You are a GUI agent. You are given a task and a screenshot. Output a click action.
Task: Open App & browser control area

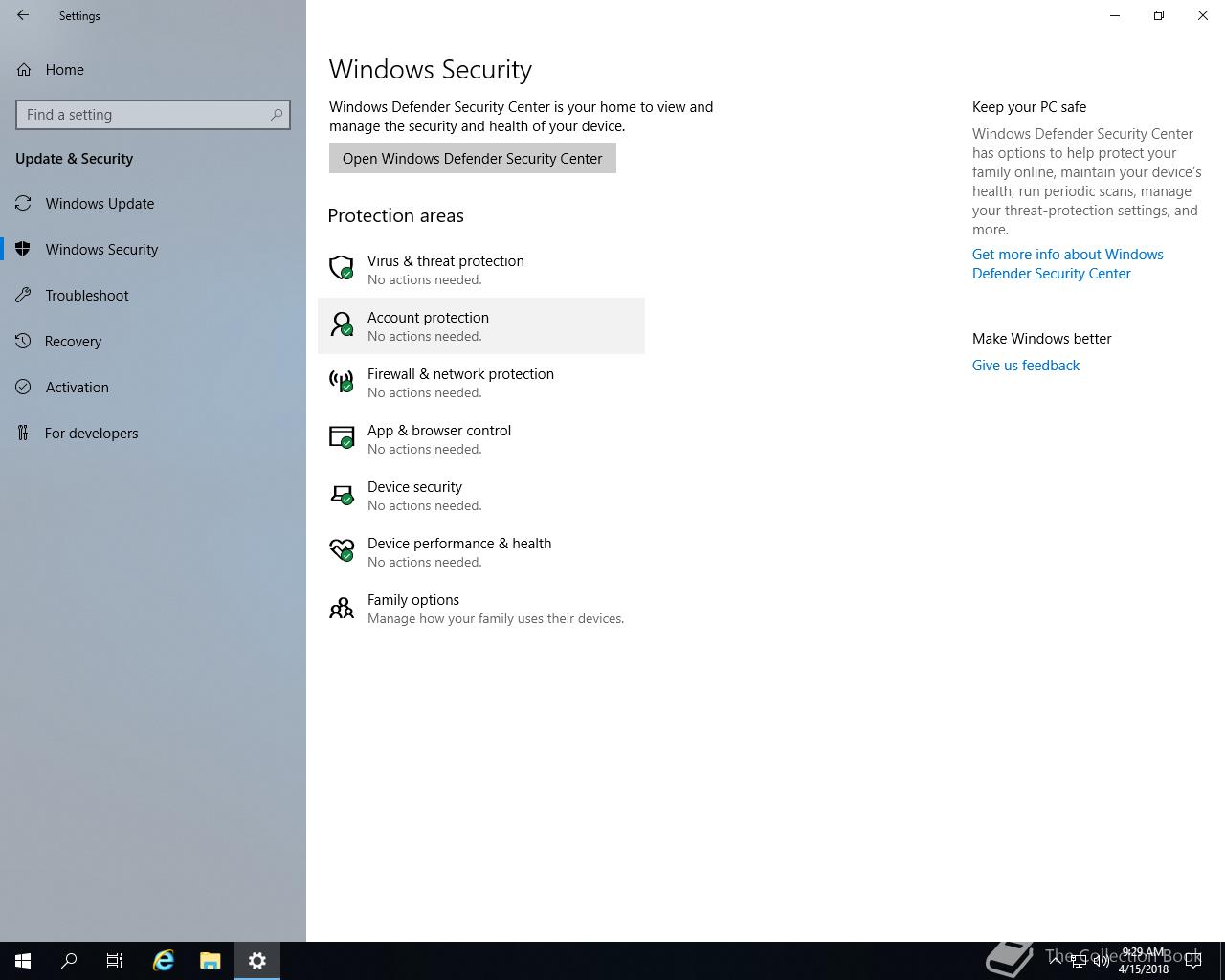click(481, 438)
